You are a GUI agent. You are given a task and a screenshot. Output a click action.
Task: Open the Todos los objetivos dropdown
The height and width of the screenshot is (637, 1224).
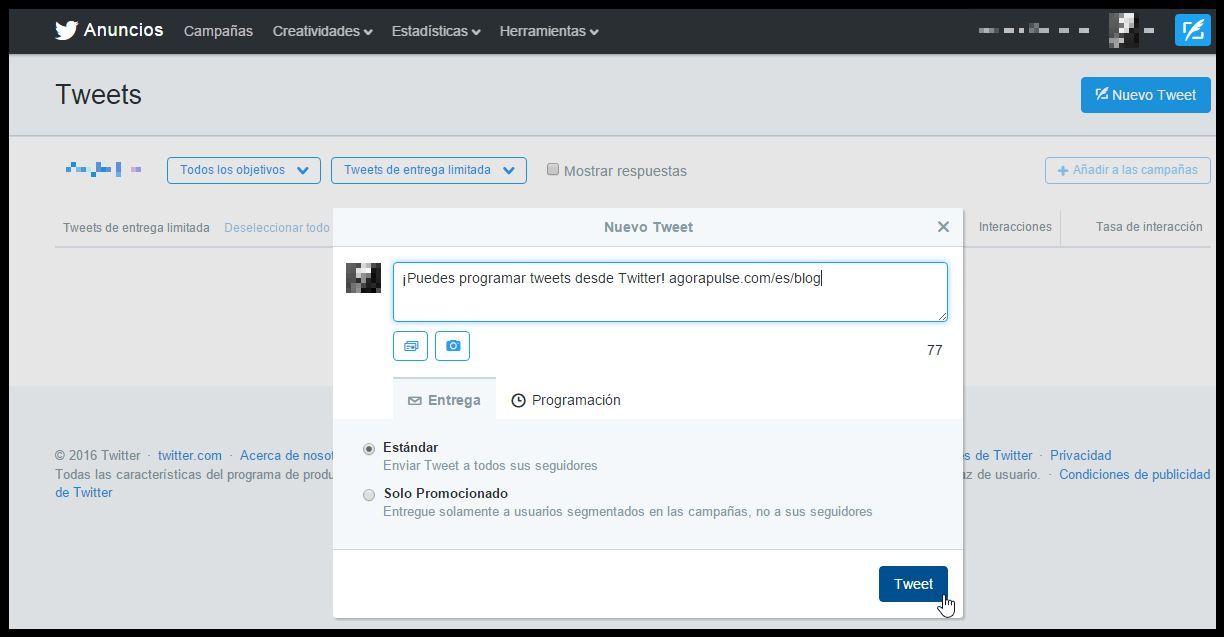click(x=242, y=170)
